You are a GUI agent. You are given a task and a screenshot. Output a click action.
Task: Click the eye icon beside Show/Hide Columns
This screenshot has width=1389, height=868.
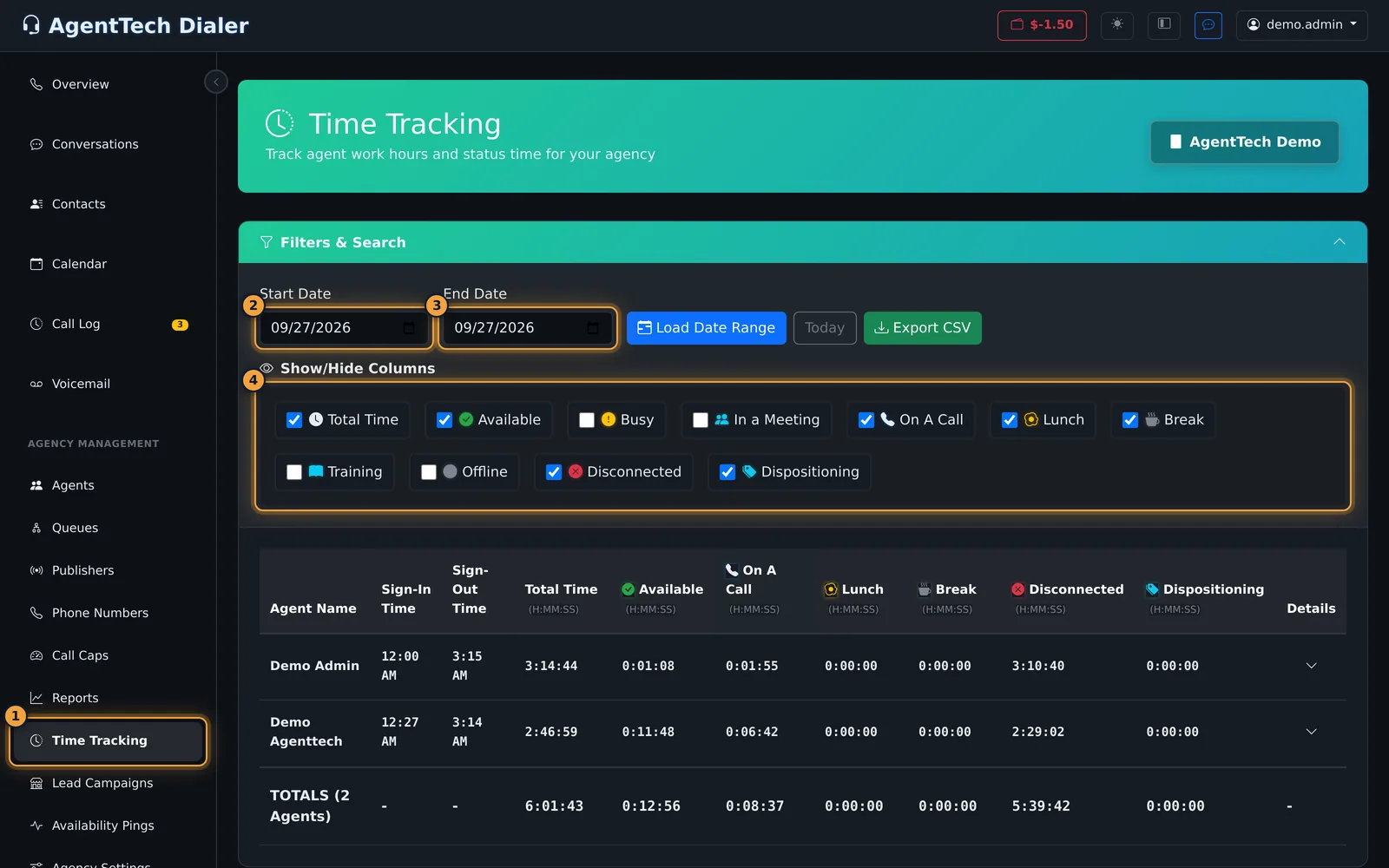click(x=267, y=368)
